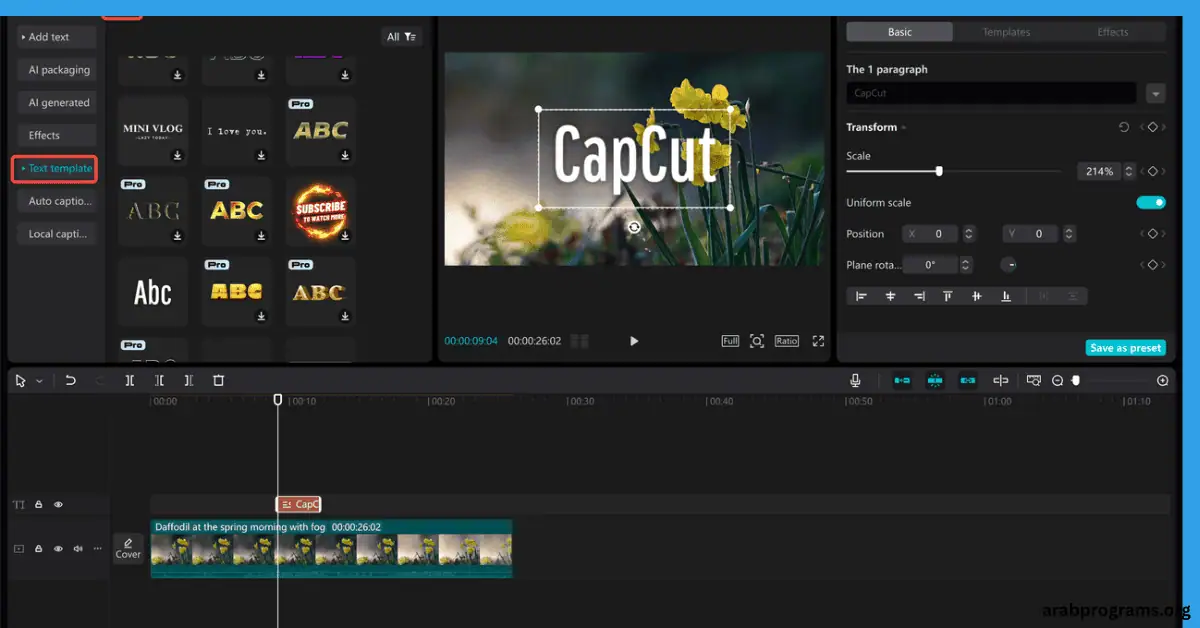
Task: Open text Effects section
Action: (x=57, y=135)
